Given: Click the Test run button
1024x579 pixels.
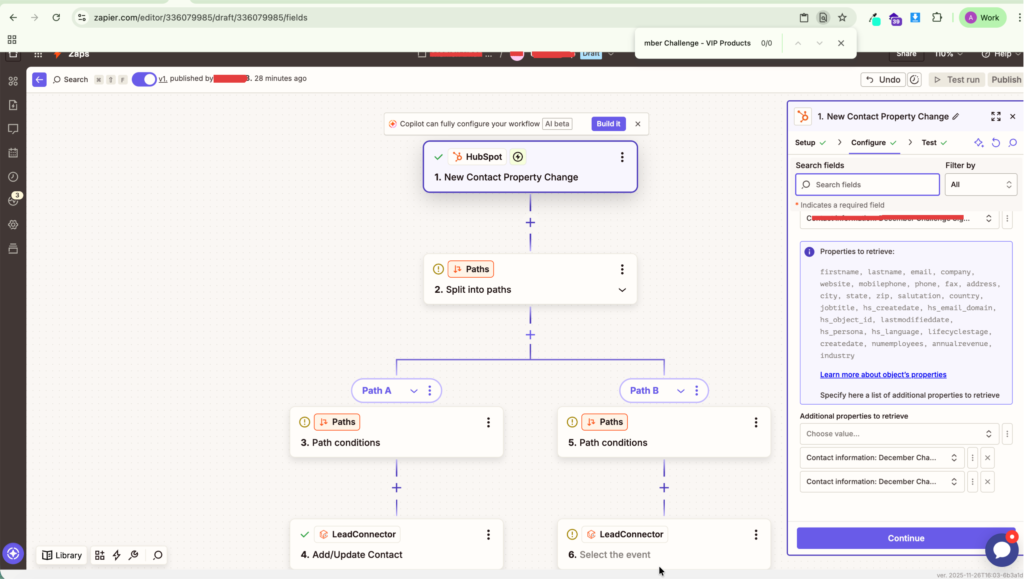Looking at the screenshot, I should (x=957, y=80).
